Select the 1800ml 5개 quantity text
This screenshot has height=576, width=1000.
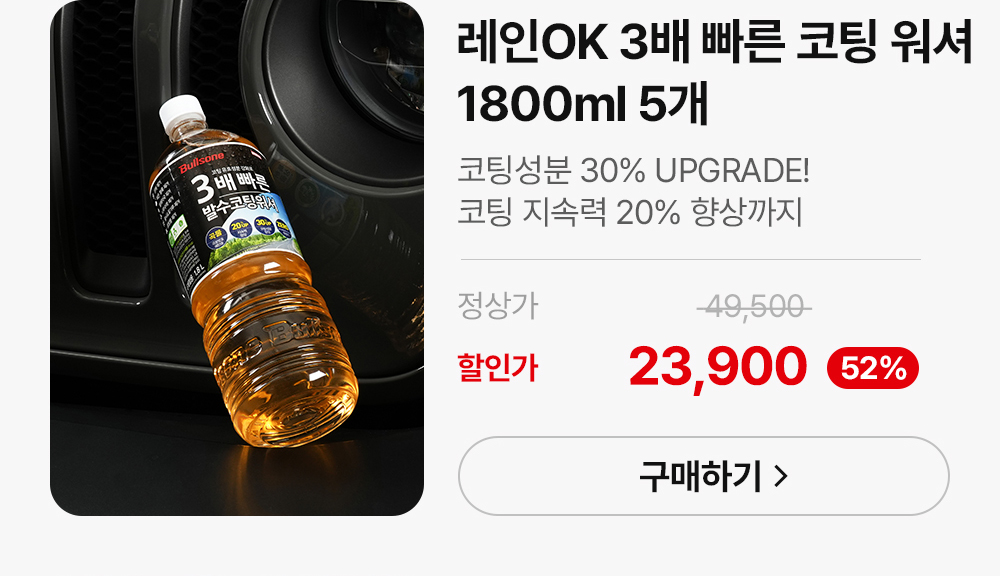pos(582,104)
